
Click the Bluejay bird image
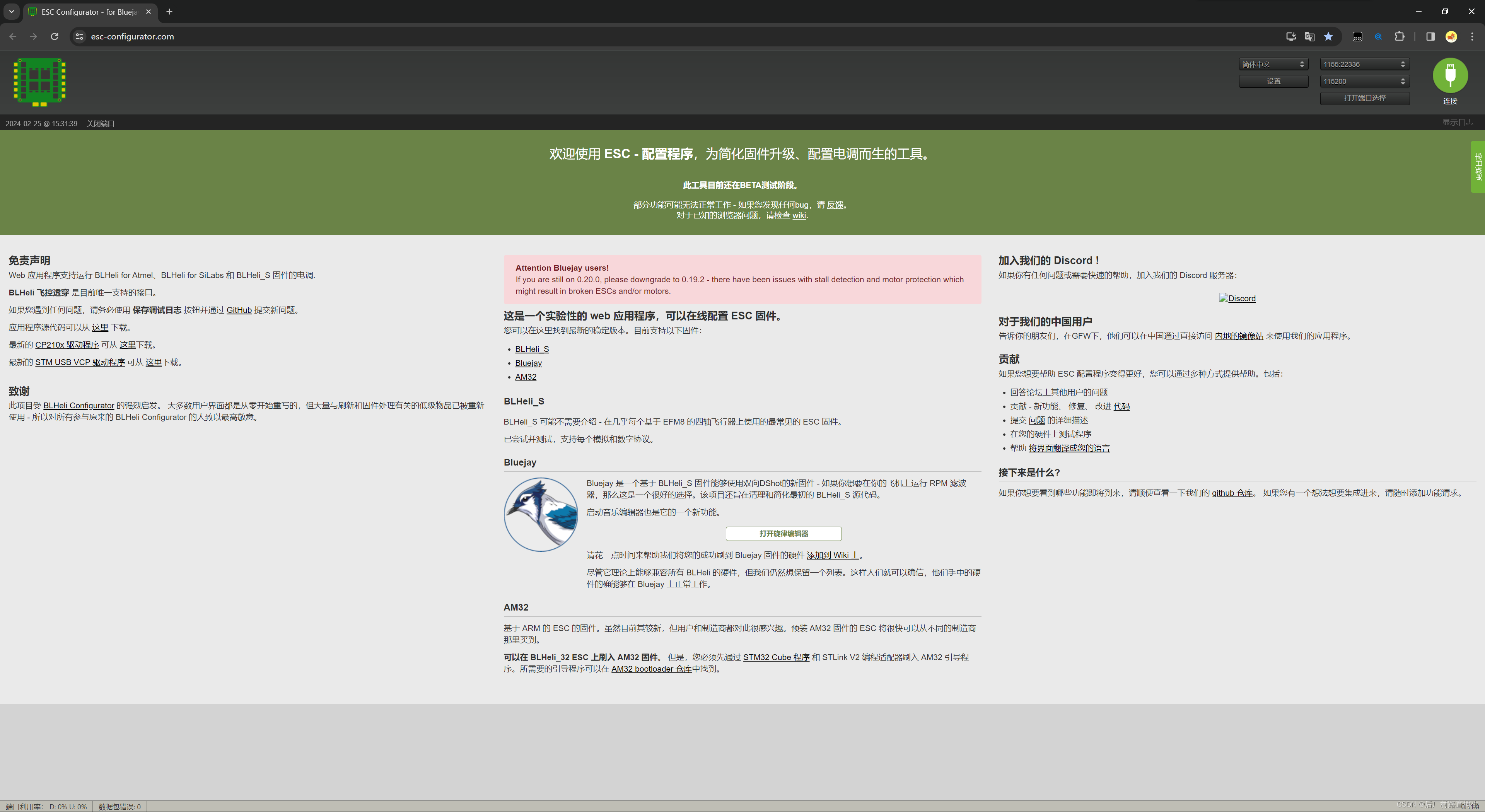tap(540, 514)
